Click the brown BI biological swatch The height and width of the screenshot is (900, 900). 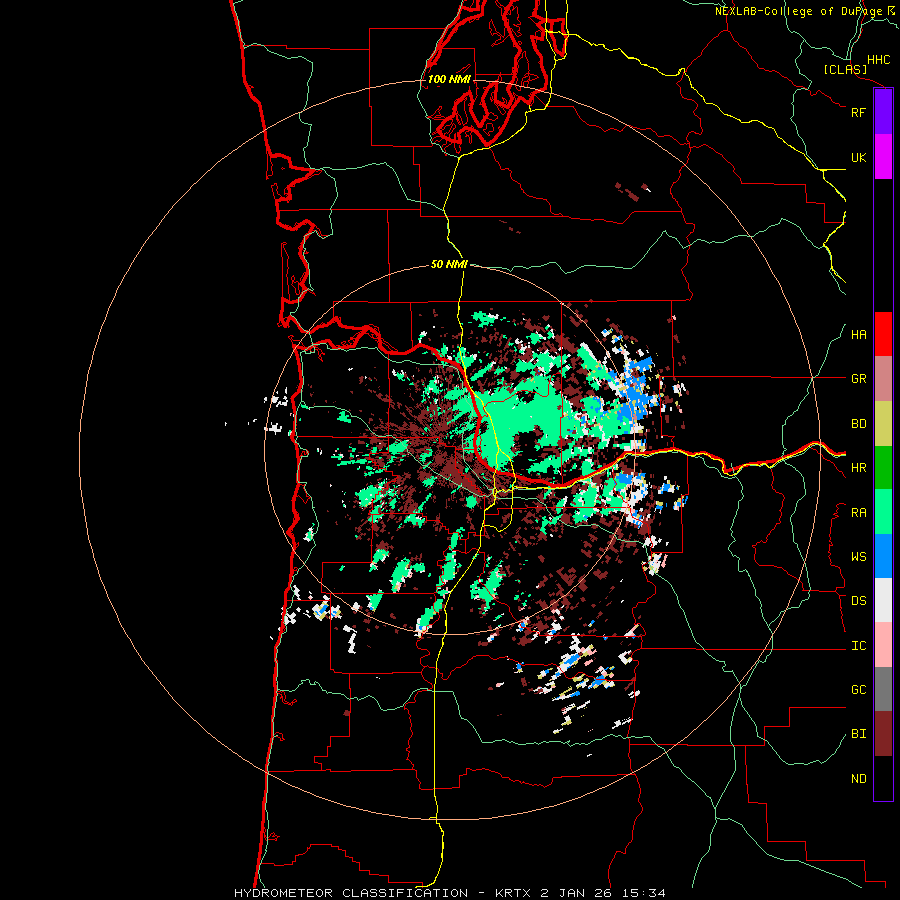pyautogui.click(x=883, y=734)
